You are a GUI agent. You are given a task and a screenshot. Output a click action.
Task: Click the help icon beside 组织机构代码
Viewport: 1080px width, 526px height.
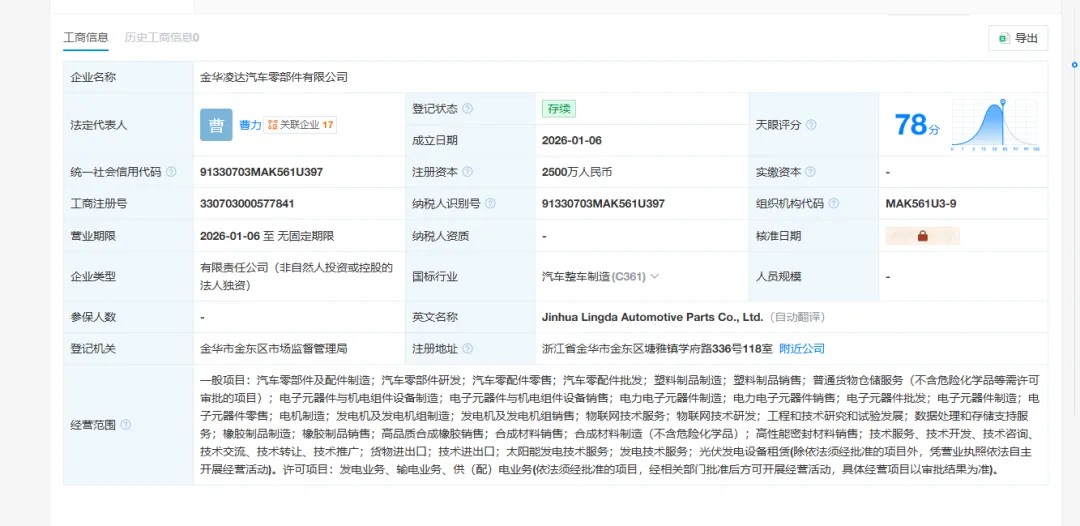click(x=833, y=203)
